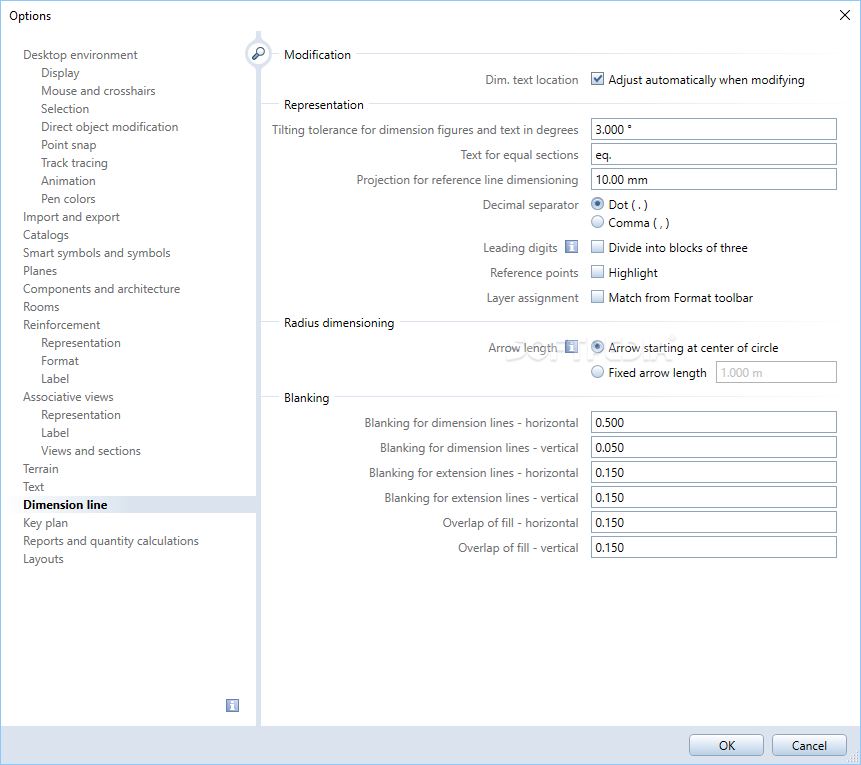Select Animation in the tree
Image resolution: width=861 pixels, height=765 pixels.
68,181
